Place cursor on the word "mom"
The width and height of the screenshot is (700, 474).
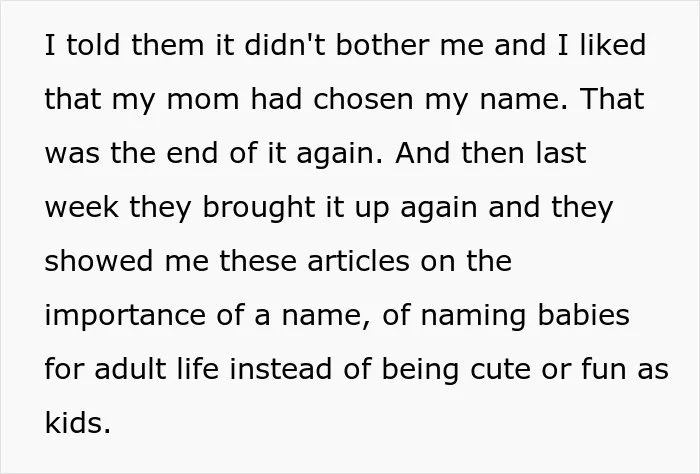click(203, 99)
